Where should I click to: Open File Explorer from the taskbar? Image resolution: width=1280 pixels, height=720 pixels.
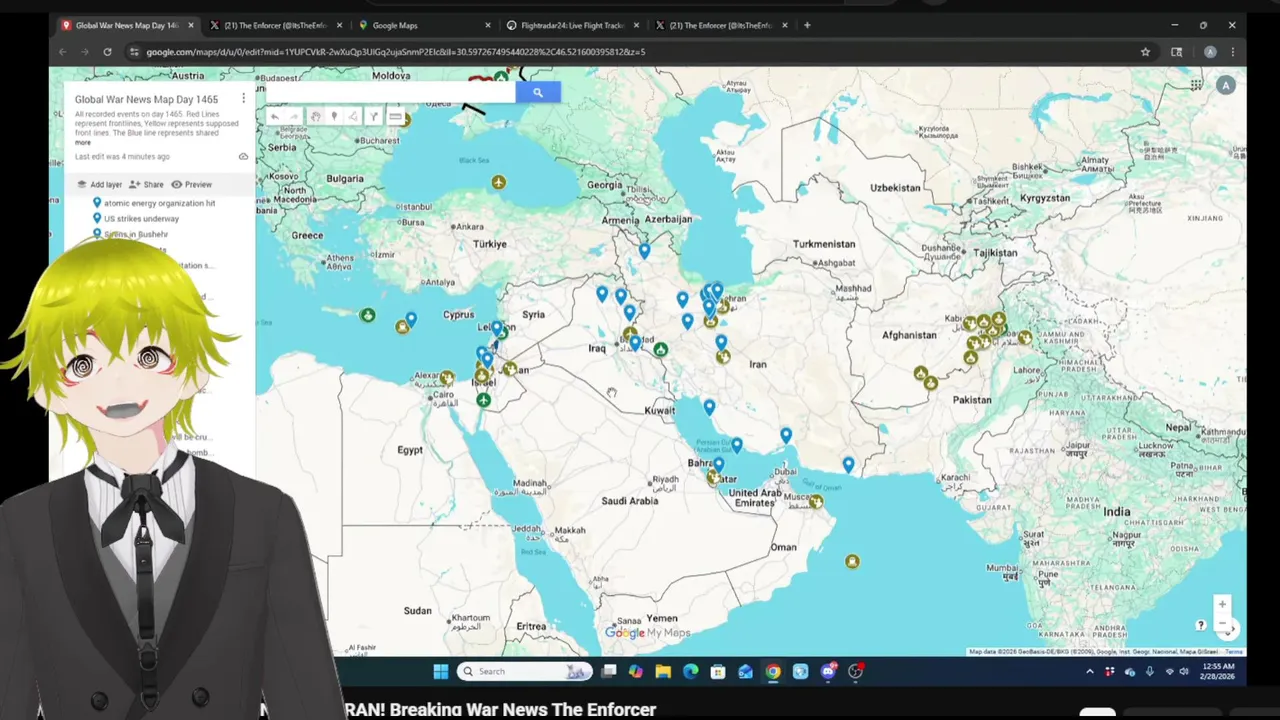[663, 671]
